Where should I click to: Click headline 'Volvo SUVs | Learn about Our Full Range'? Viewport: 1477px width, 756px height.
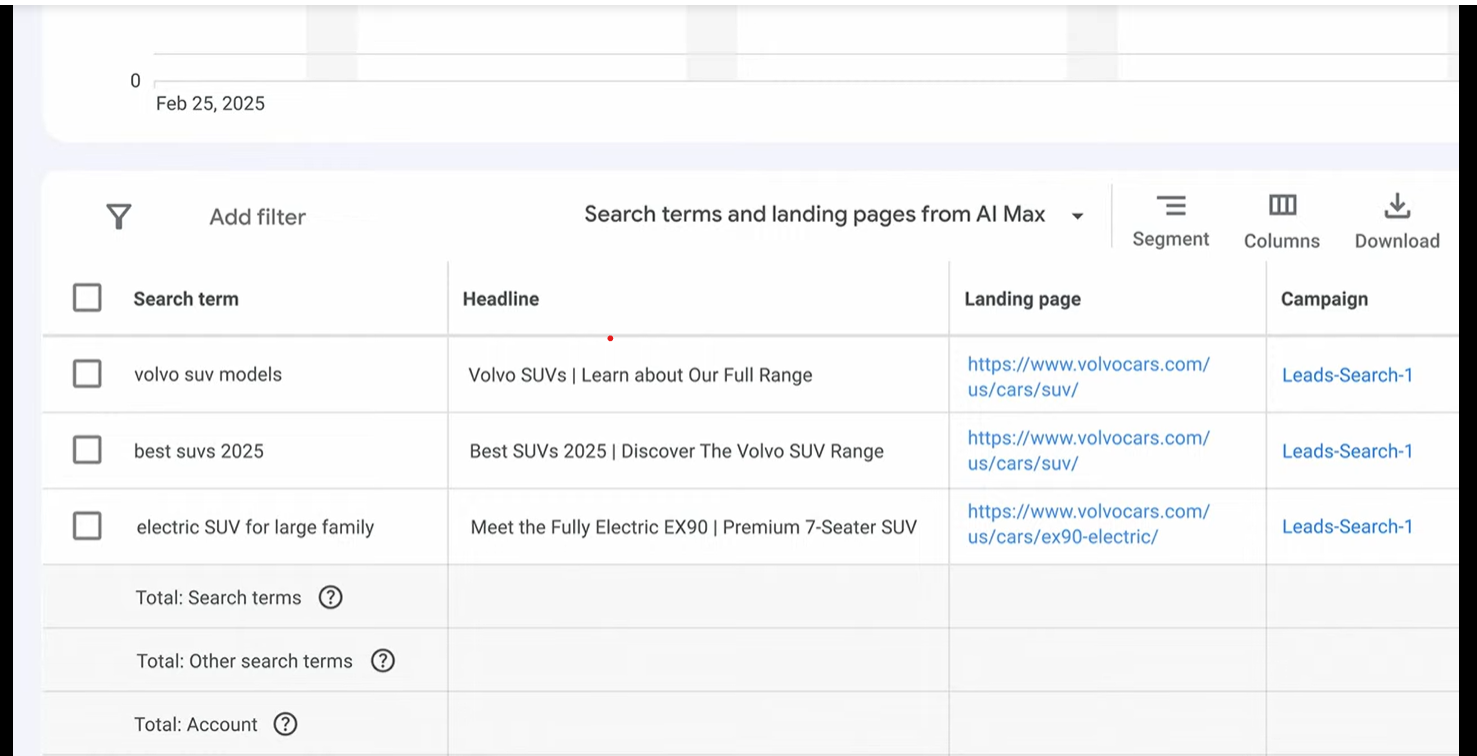(640, 375)
